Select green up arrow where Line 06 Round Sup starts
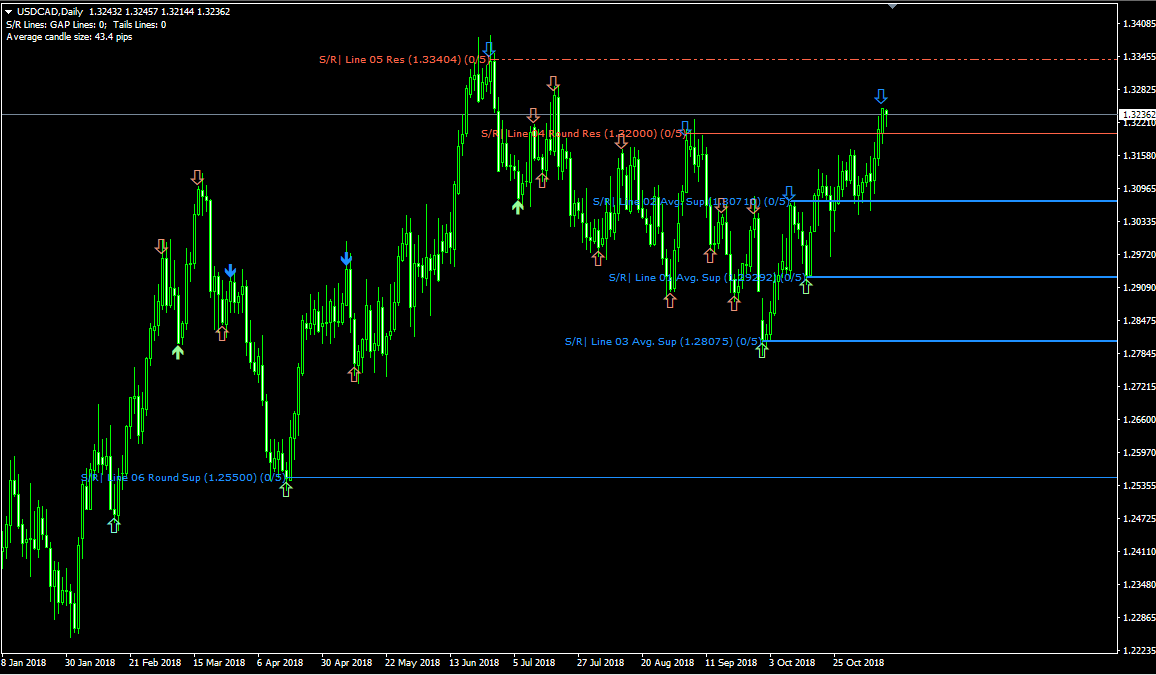 [286, 489]
